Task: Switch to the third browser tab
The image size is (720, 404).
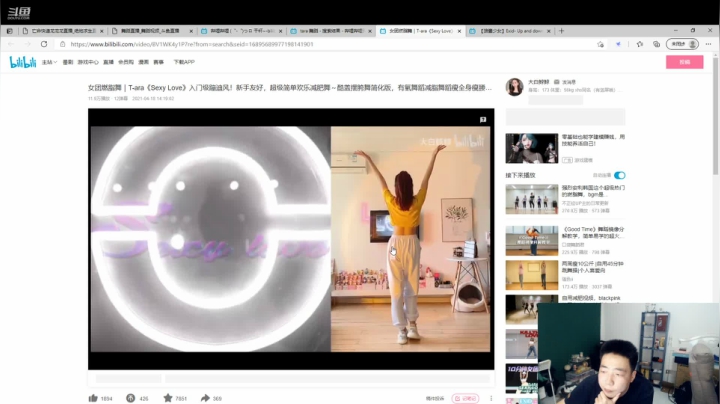Action: (x=242, y=31)
